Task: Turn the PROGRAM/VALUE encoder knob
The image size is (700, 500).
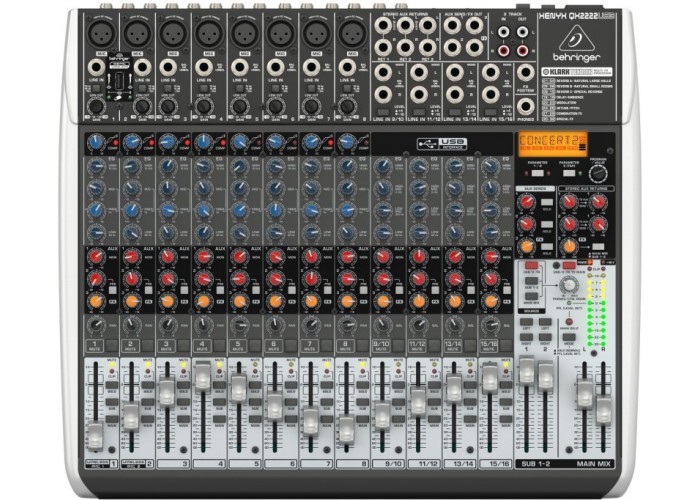Action: tap(598, 174)
